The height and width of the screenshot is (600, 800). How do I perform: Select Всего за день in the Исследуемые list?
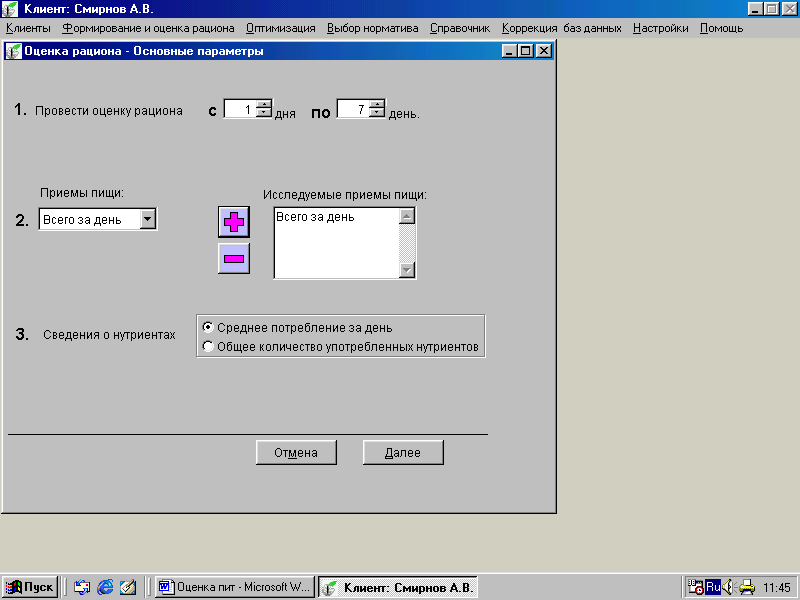click(x=315, y=217)
